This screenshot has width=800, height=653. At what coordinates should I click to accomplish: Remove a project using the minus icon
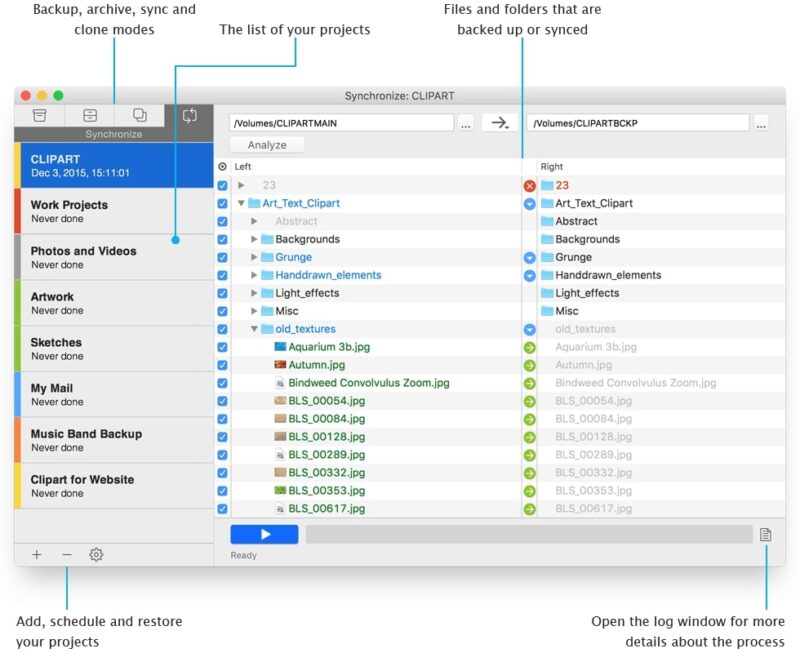[66, 554]
